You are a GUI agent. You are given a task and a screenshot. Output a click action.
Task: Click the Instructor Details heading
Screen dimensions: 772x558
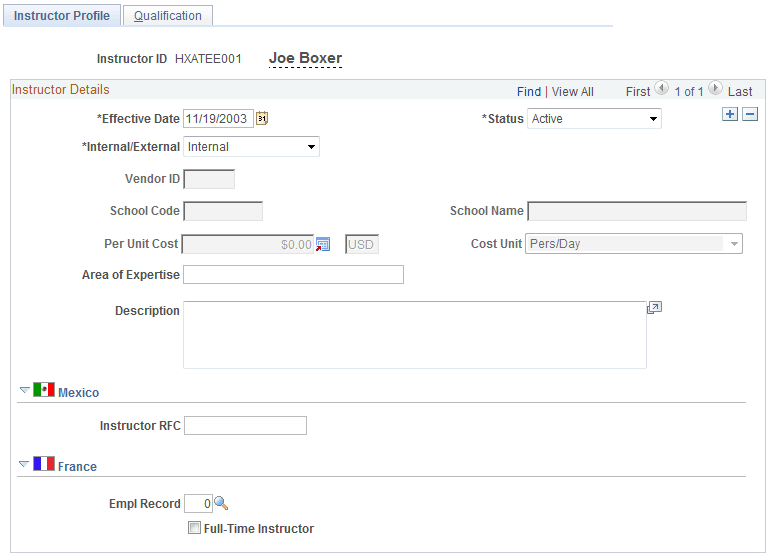click(61, 90)
